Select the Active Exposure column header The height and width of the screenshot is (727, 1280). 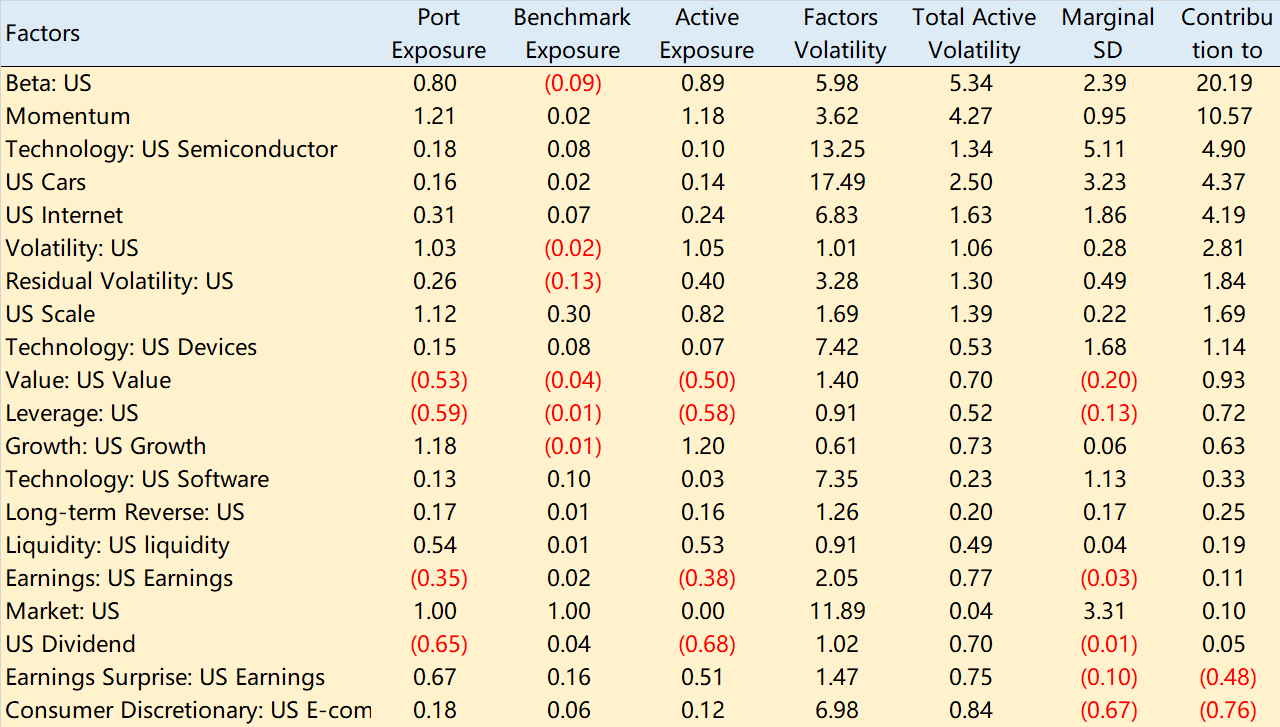point(707,34)
